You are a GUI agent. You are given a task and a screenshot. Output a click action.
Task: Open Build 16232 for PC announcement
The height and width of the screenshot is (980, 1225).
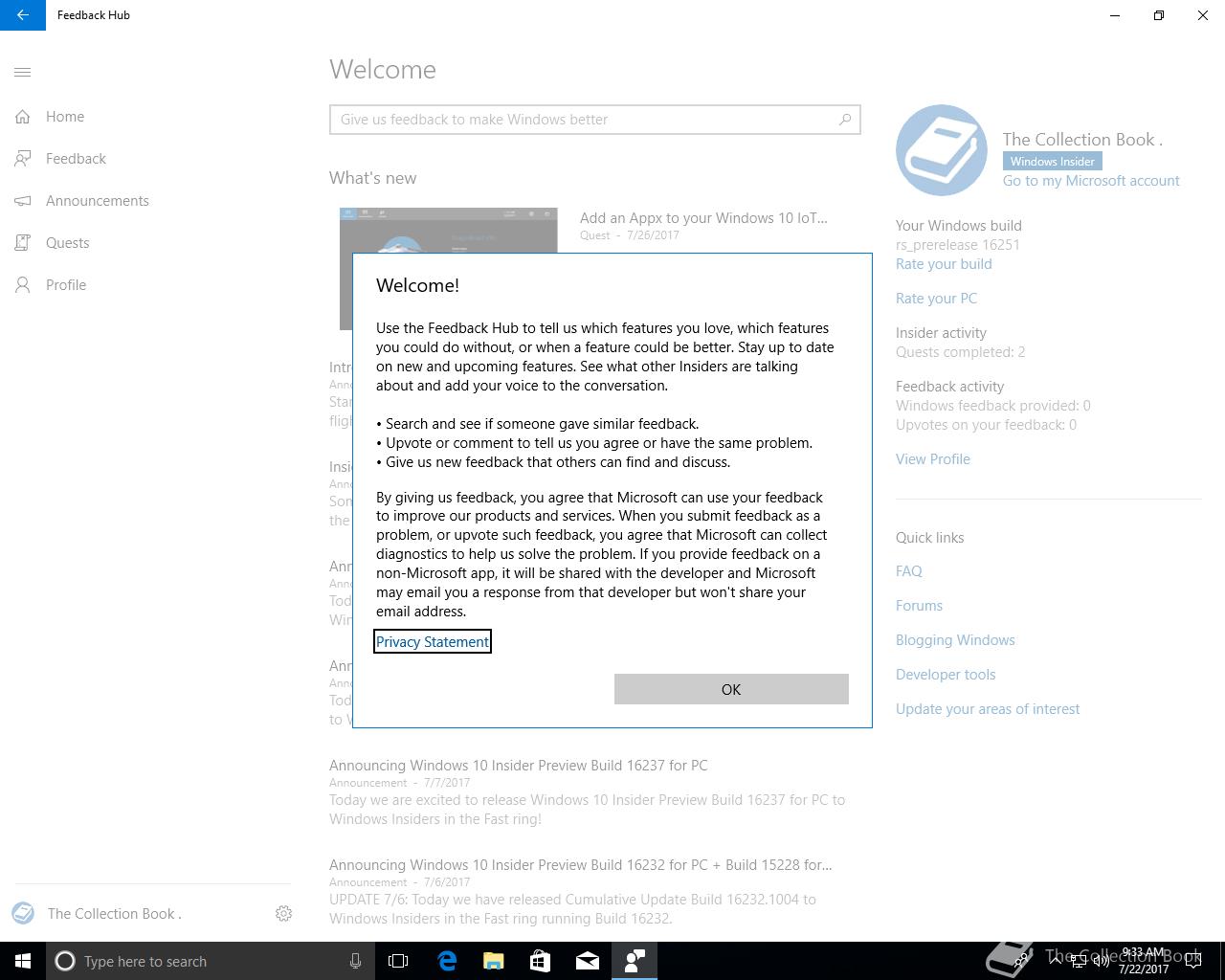[581, 865]
